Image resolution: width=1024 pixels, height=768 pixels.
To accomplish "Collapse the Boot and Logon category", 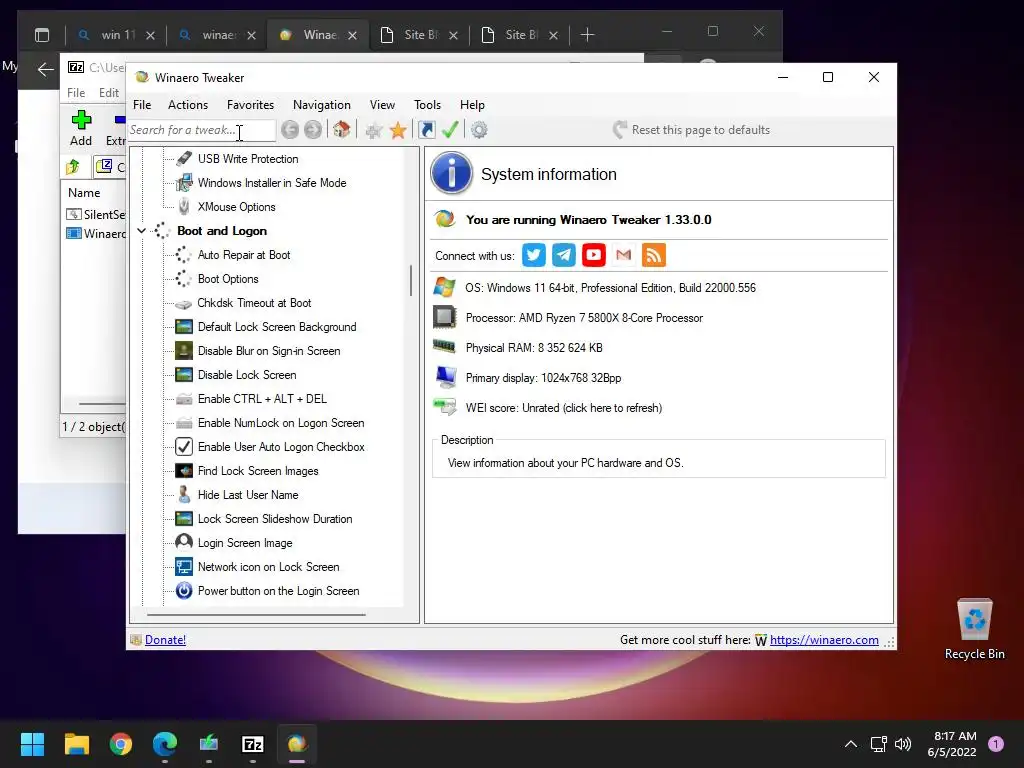I will point(141,231).
